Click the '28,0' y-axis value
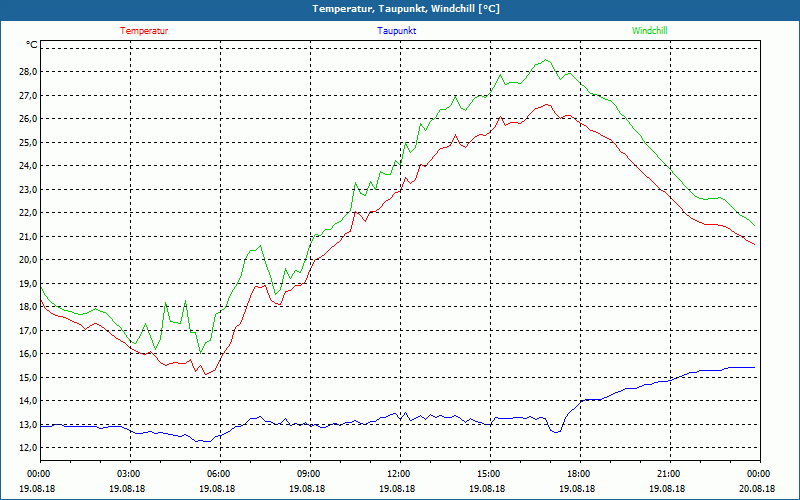Viewport: 800px width, 500px height. (x=28, y=72)
